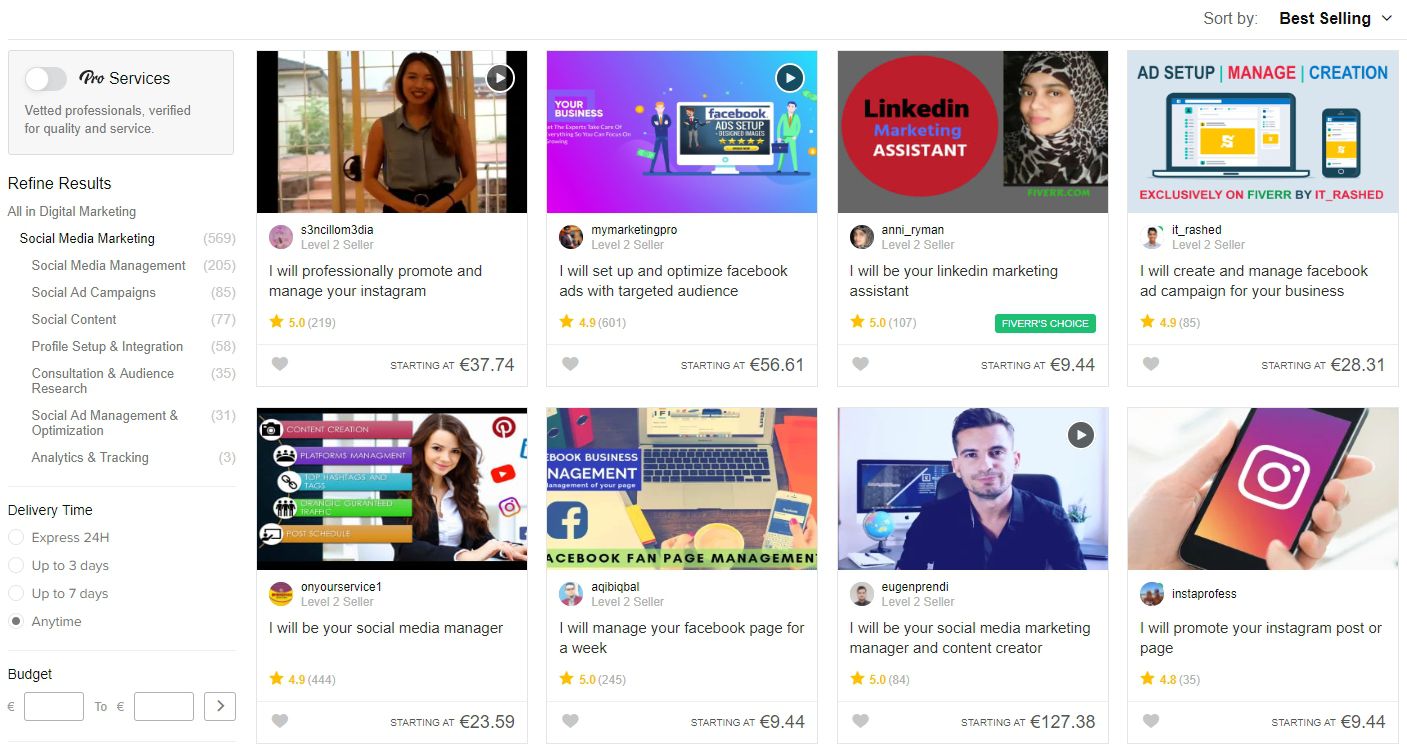Click heart icon on mymarketingpro facebook ads gig
The image size is (1407, 750).
pyautogui.click(x=570, y=364)
